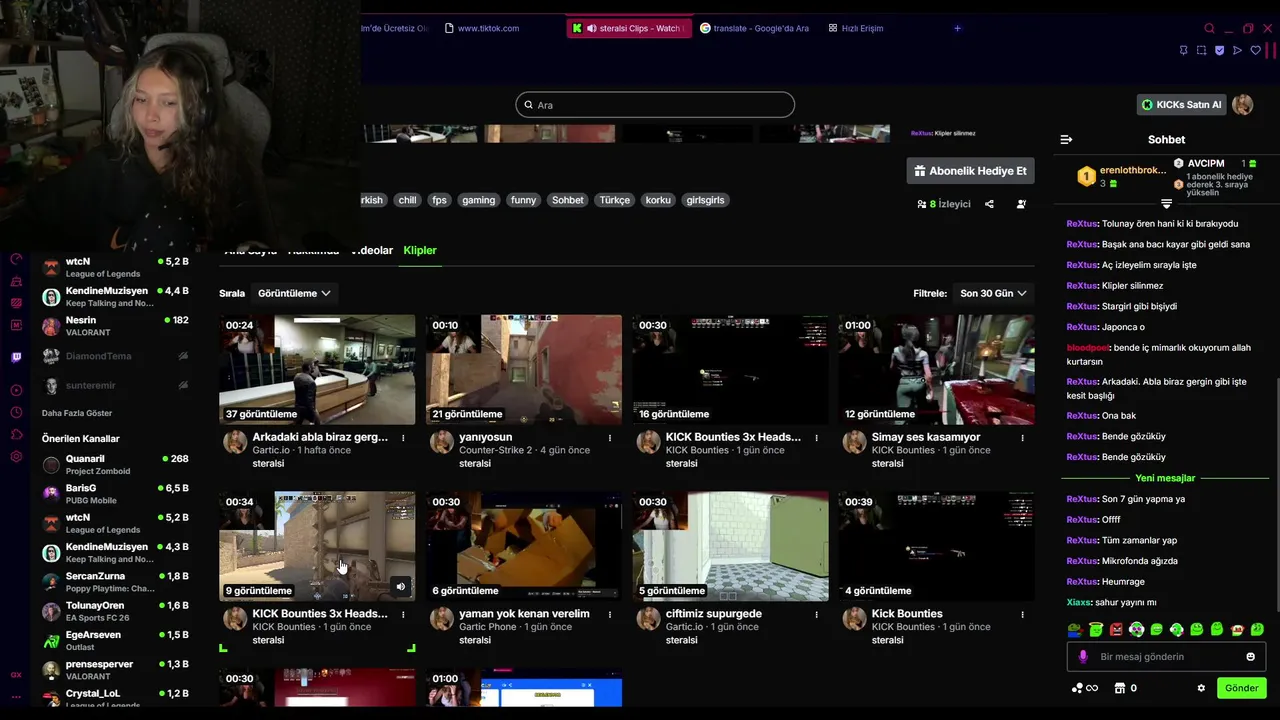Open 'KICK Bounties 3x Heads...' clip title with 16 görüntüleme
Image resolution: width=1280 pixels, height=720 pixels.
click(733, 437)
